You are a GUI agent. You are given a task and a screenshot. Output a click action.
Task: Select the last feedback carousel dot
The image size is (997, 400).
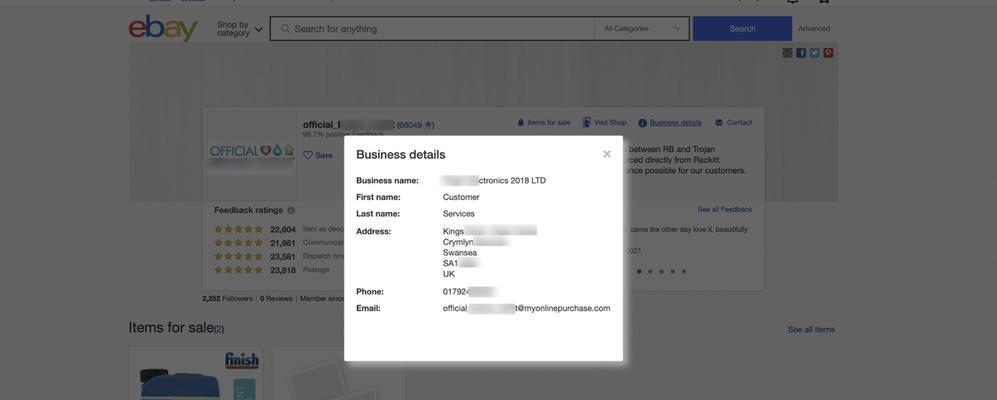pos(684,272)
